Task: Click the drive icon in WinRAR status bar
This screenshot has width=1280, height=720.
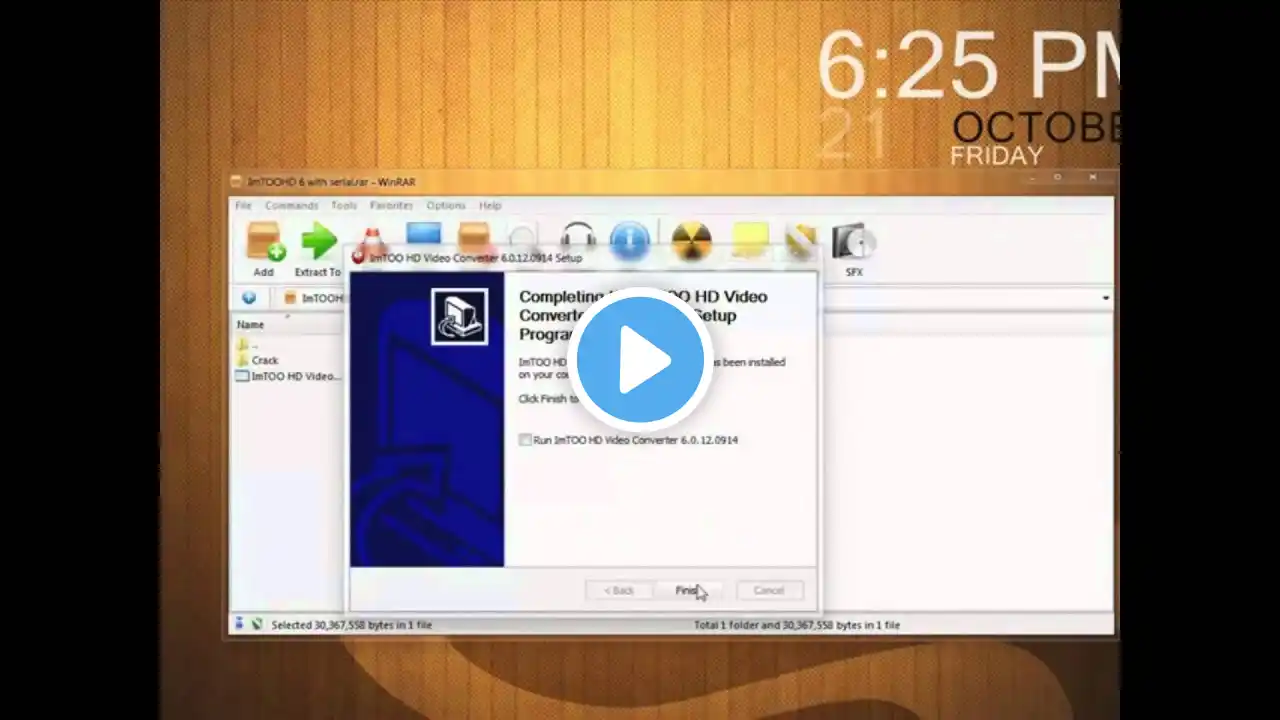Action: coord(239,624)
